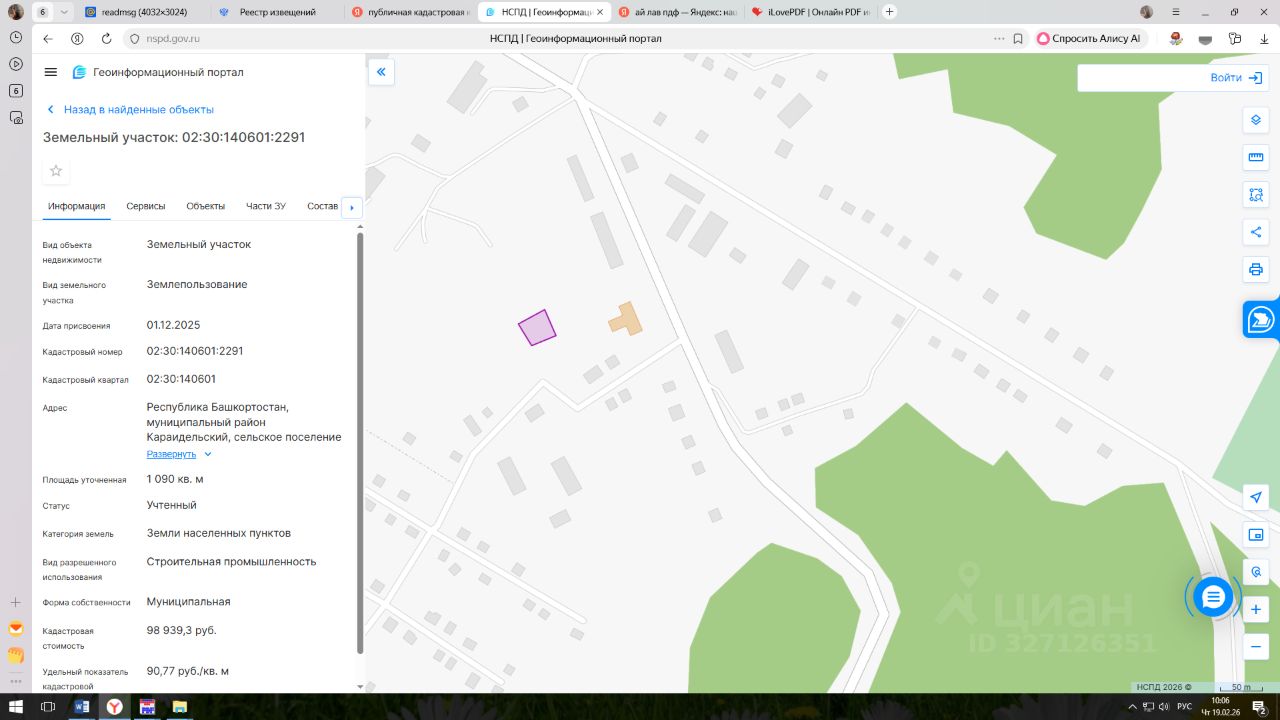Share the map link
This screenshot has height=720, width=1280.
point(1256,232)
